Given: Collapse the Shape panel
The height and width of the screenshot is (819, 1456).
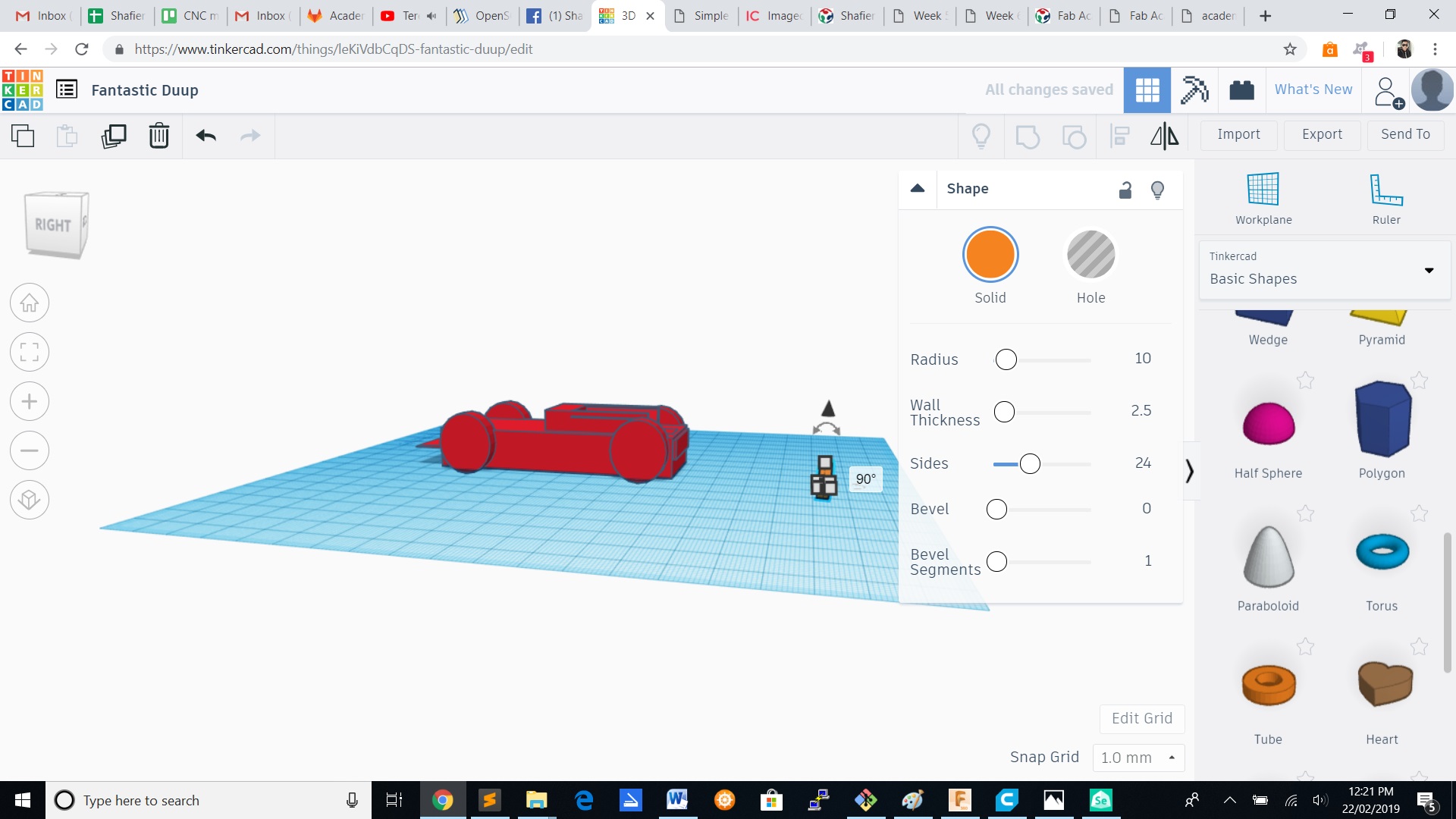Looking at the screenshot, I should click(918, 189).
